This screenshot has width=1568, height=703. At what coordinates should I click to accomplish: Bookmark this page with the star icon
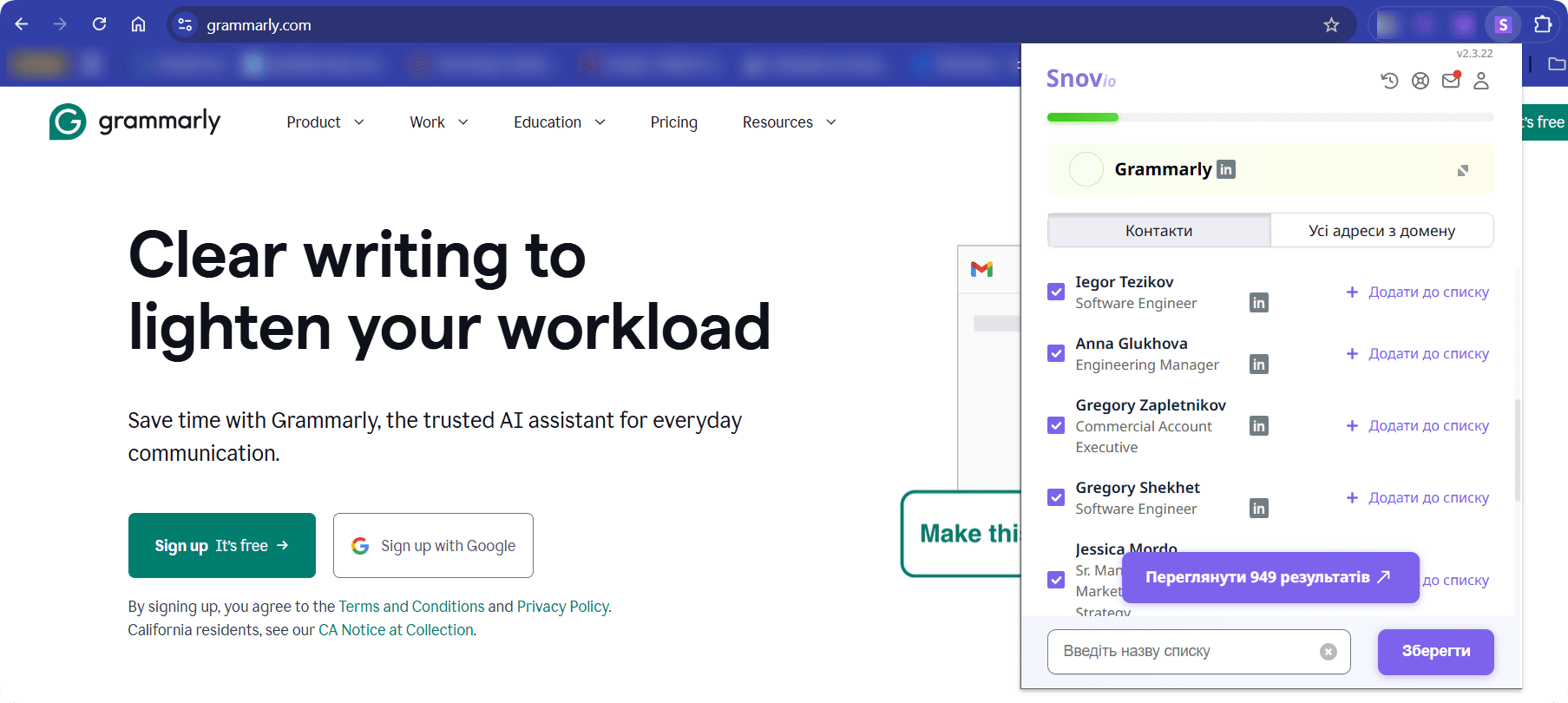click(x=1331, y=25)
